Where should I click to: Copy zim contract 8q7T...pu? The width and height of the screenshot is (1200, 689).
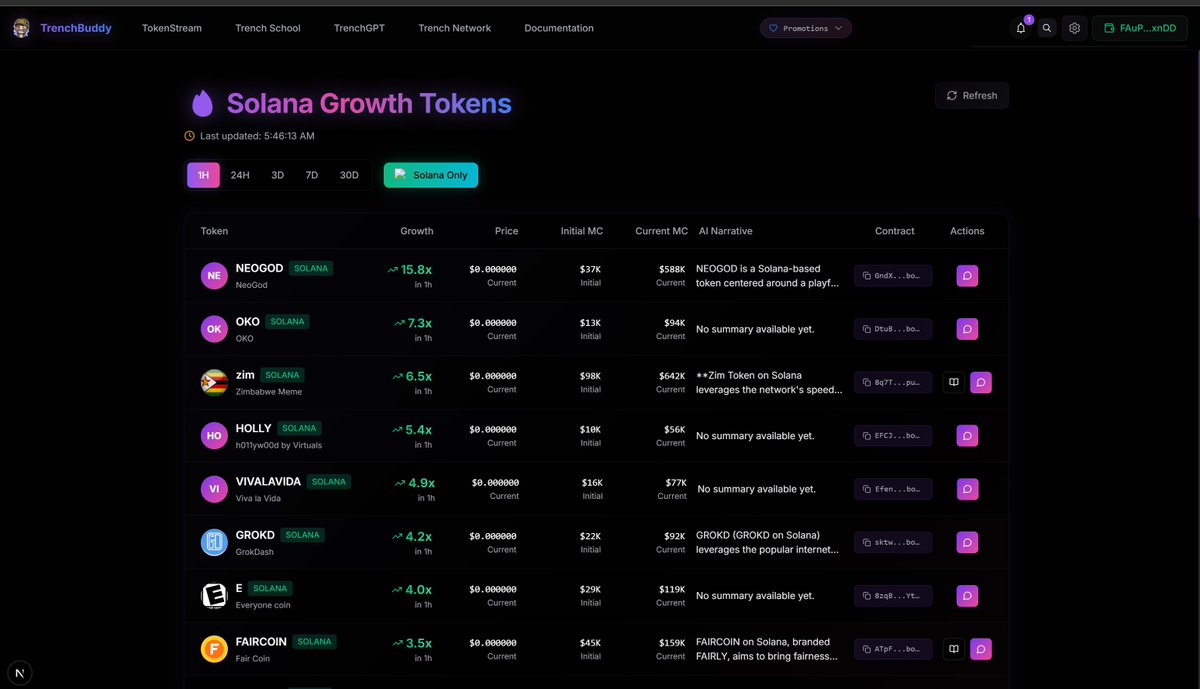893,382
